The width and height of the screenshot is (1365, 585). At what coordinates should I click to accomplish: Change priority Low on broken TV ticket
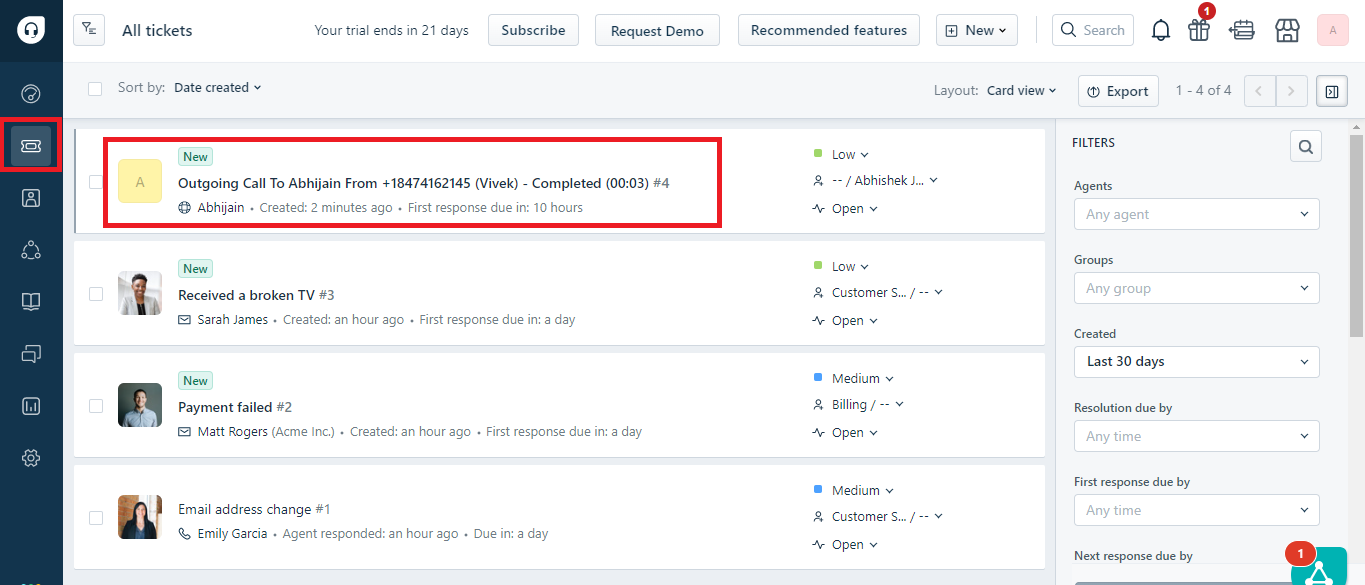pos(841,267)
